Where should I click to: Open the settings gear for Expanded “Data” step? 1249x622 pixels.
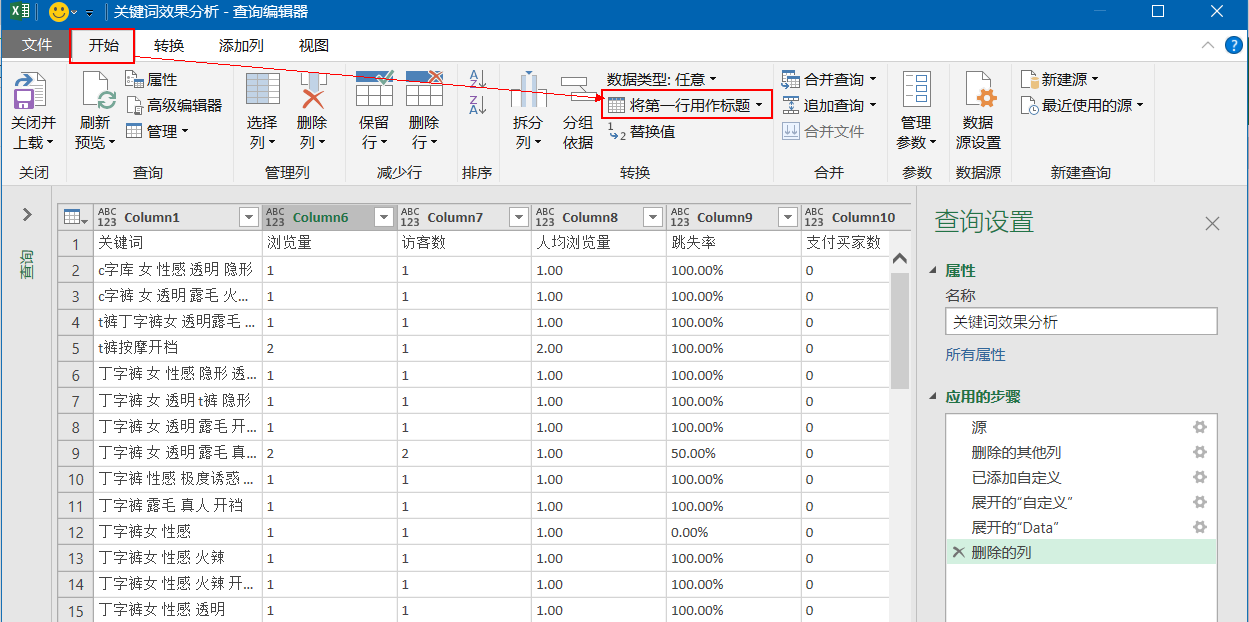(x=1200, y=527)
